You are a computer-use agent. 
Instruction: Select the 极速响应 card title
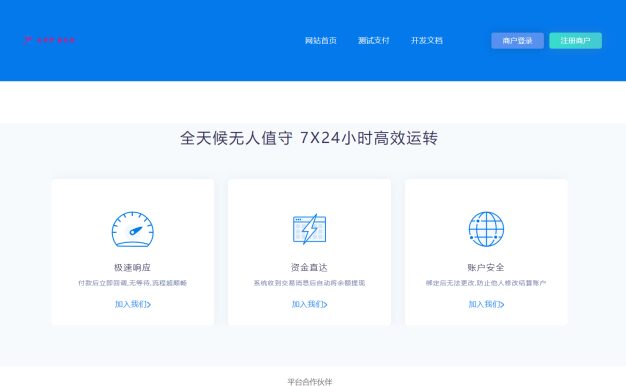click(133, 267)
